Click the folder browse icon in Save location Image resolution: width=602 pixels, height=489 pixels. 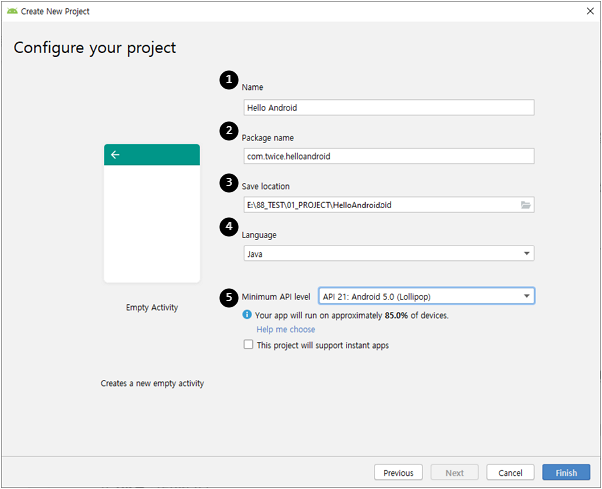pos(525,205)
